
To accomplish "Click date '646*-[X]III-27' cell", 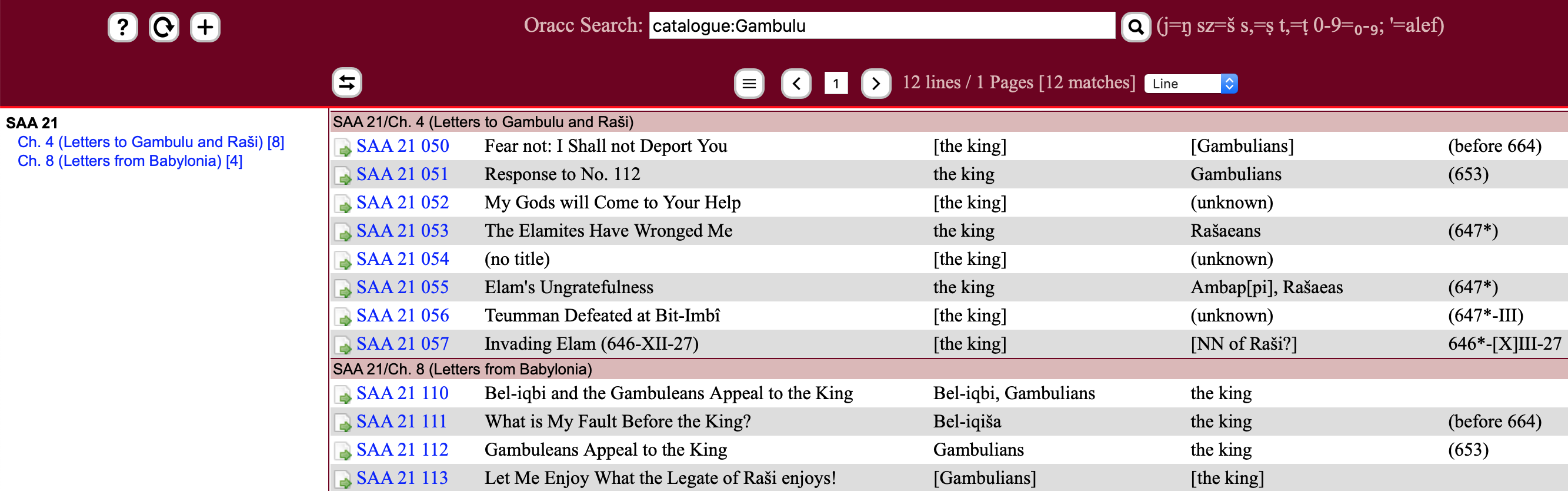I will pyautogui.click(x=1504, y=344).
